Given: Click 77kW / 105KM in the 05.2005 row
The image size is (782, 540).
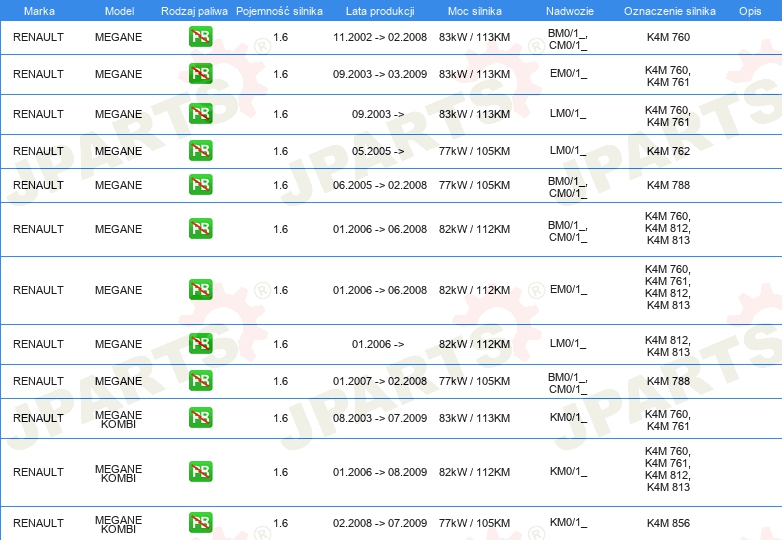Looking at the screenshot, I should (x=474, y=151).
